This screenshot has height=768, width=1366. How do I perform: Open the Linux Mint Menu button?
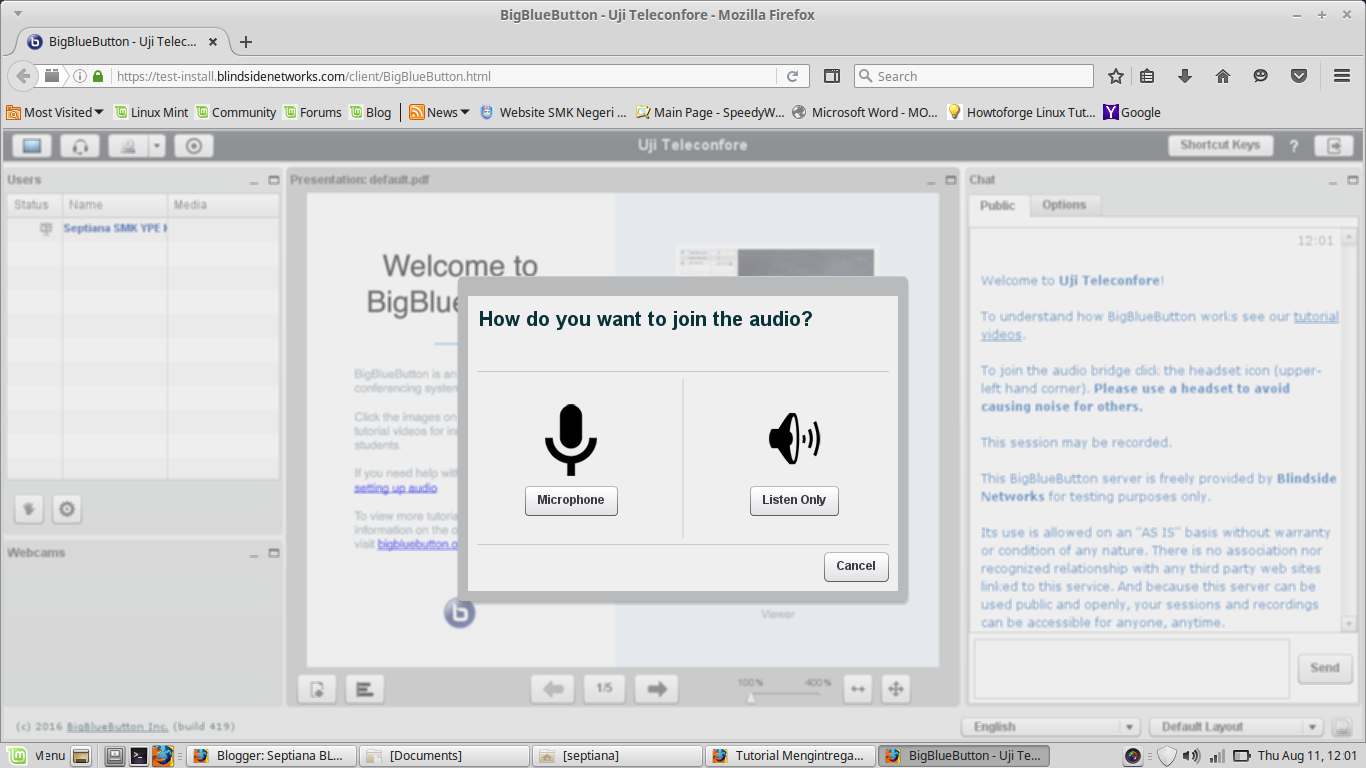coord(37,756)
